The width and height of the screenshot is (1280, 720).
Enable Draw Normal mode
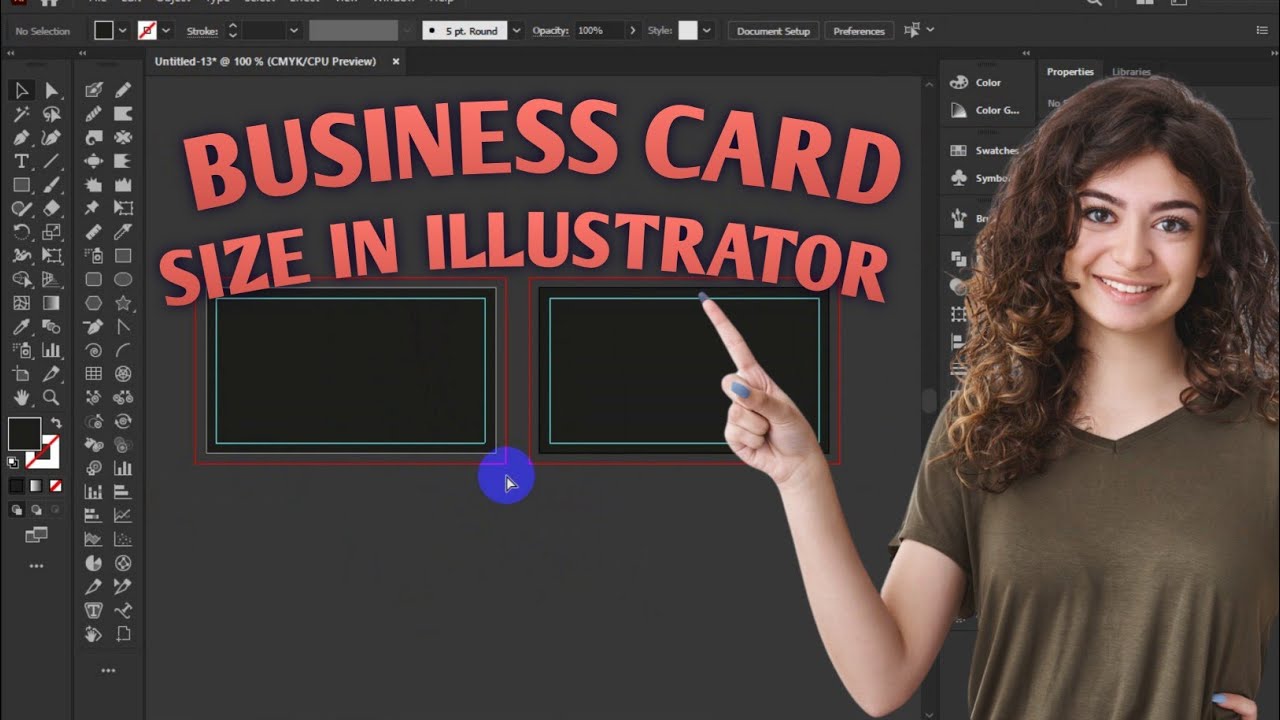click(16, 510)
